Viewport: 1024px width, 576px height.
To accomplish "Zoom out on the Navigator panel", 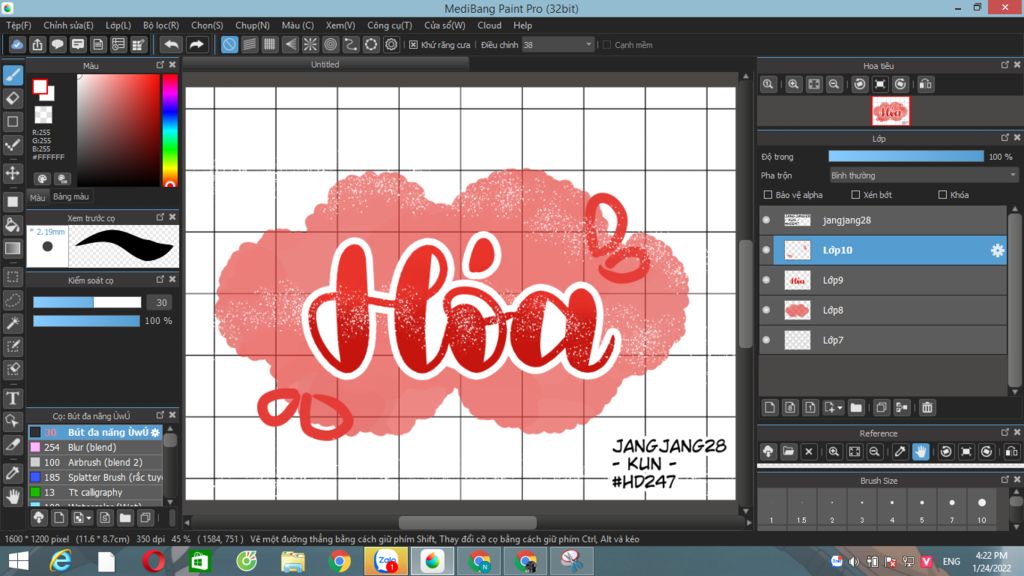I will click(834, 84).
